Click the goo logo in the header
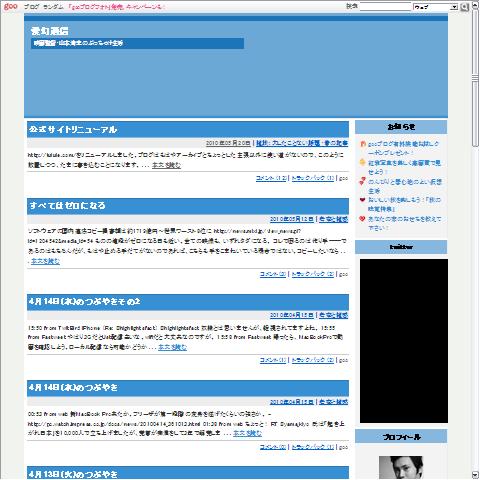The image size is (480, 480). click(x=10, y=6)
